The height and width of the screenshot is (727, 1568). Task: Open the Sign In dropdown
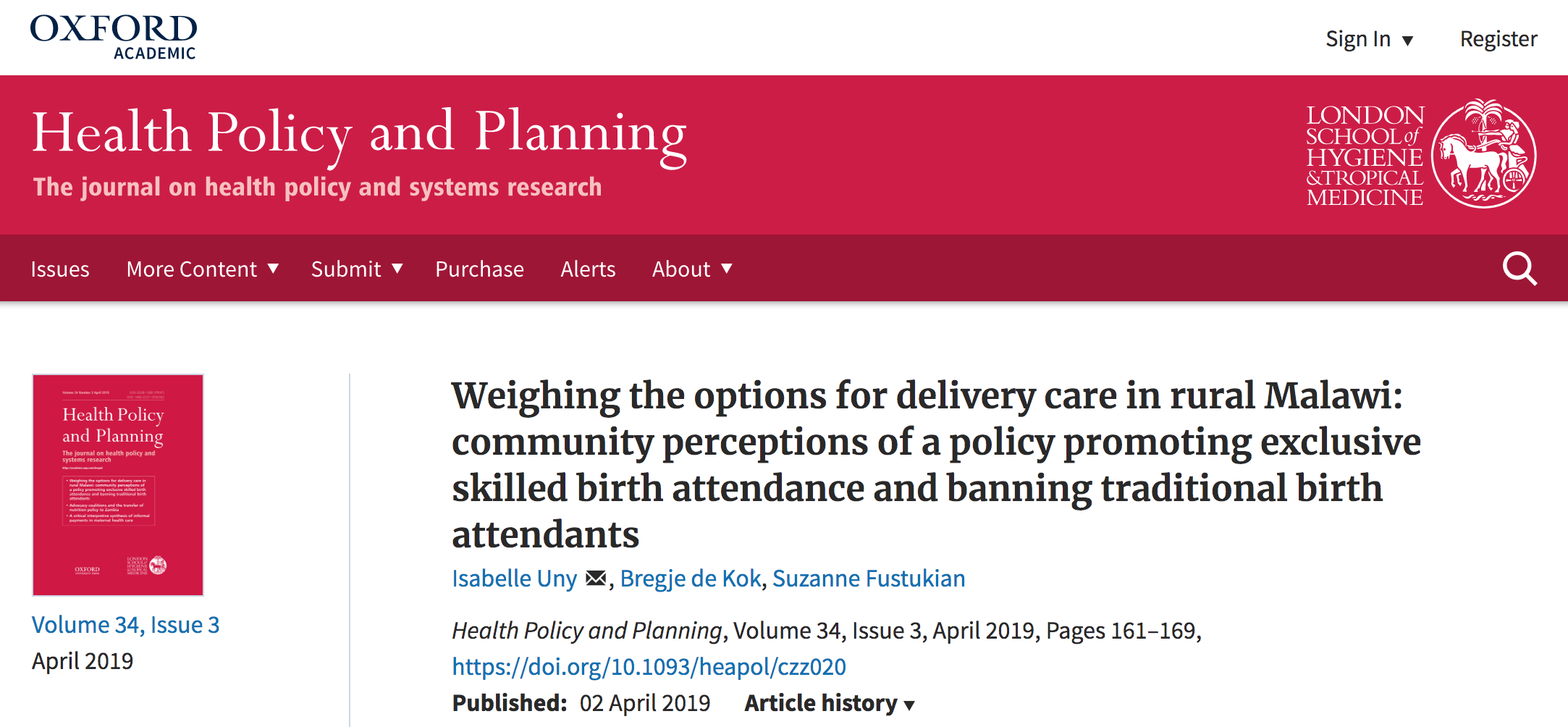coord(1368,39)
